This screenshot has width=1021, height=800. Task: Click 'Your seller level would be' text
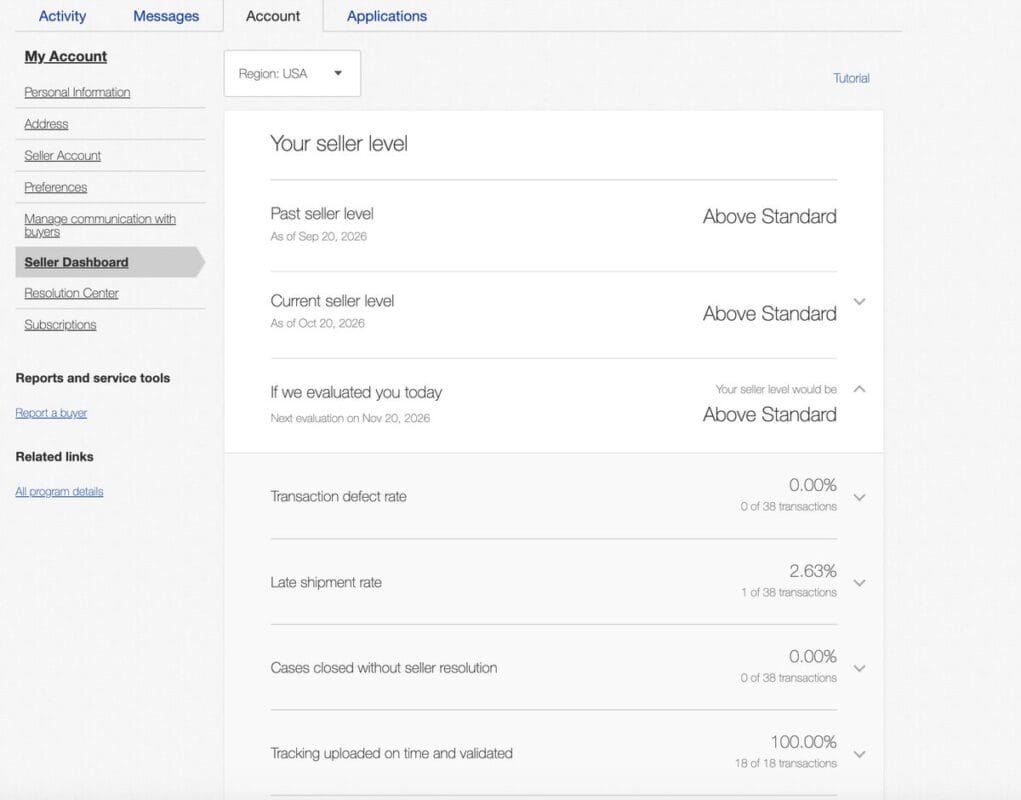pos(776,389)
